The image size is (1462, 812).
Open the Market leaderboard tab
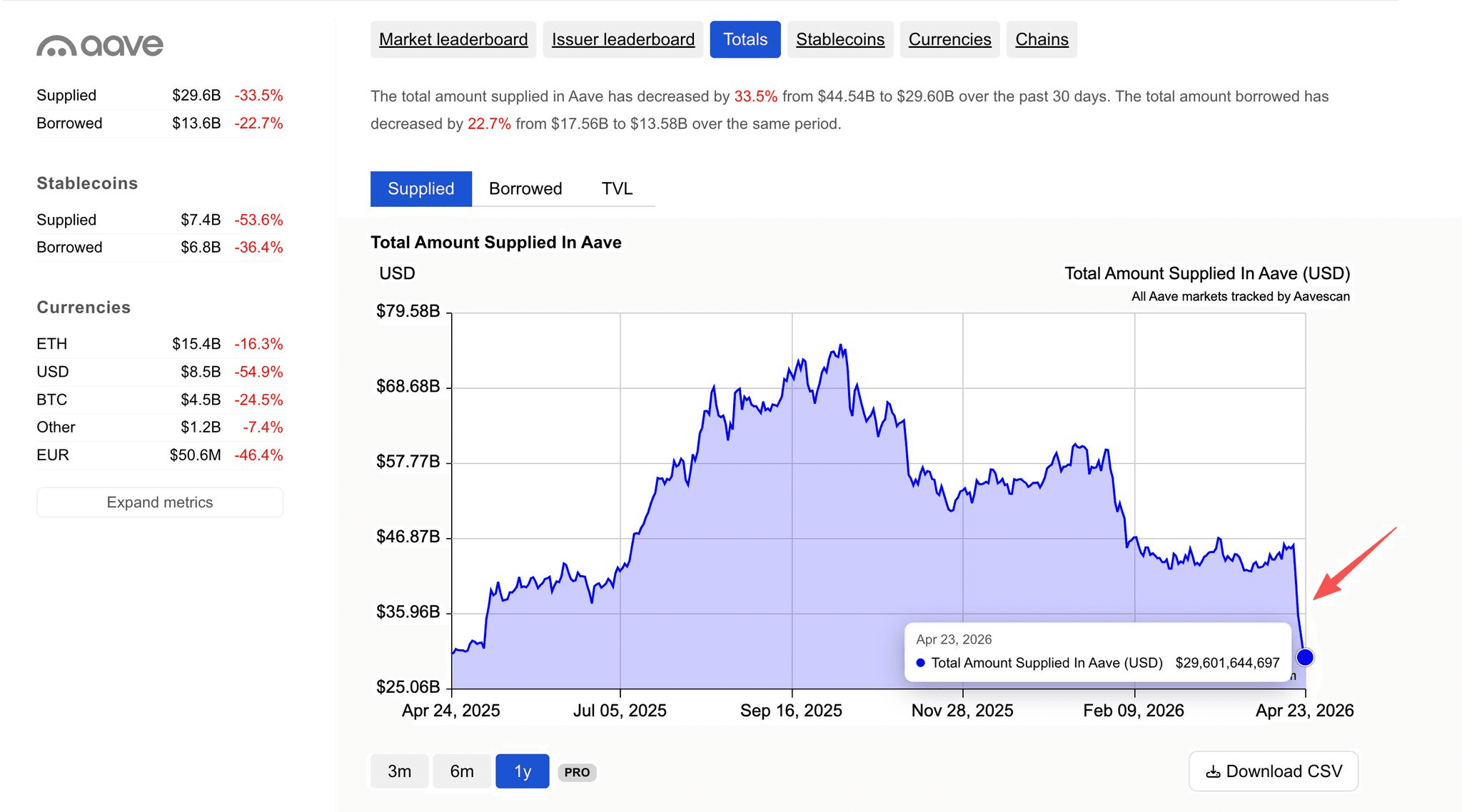click(x=453, y=39)
